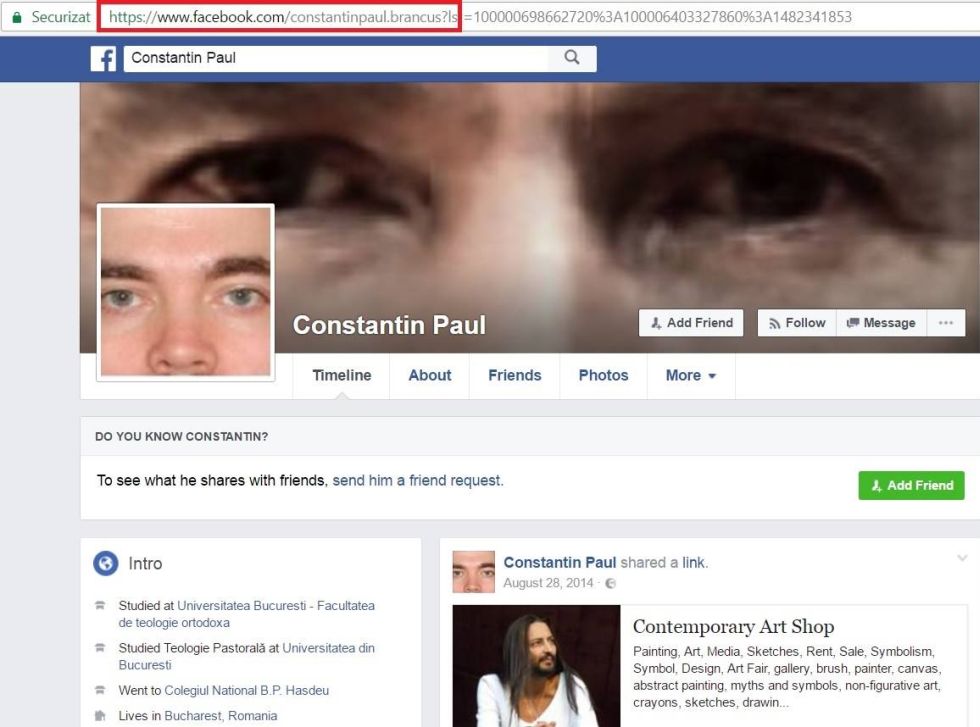Image resolution: width=980 pixels, height=727 pixels.
Task: Open the Universitatea din Bucuresti link
Action: pos(246,656)
